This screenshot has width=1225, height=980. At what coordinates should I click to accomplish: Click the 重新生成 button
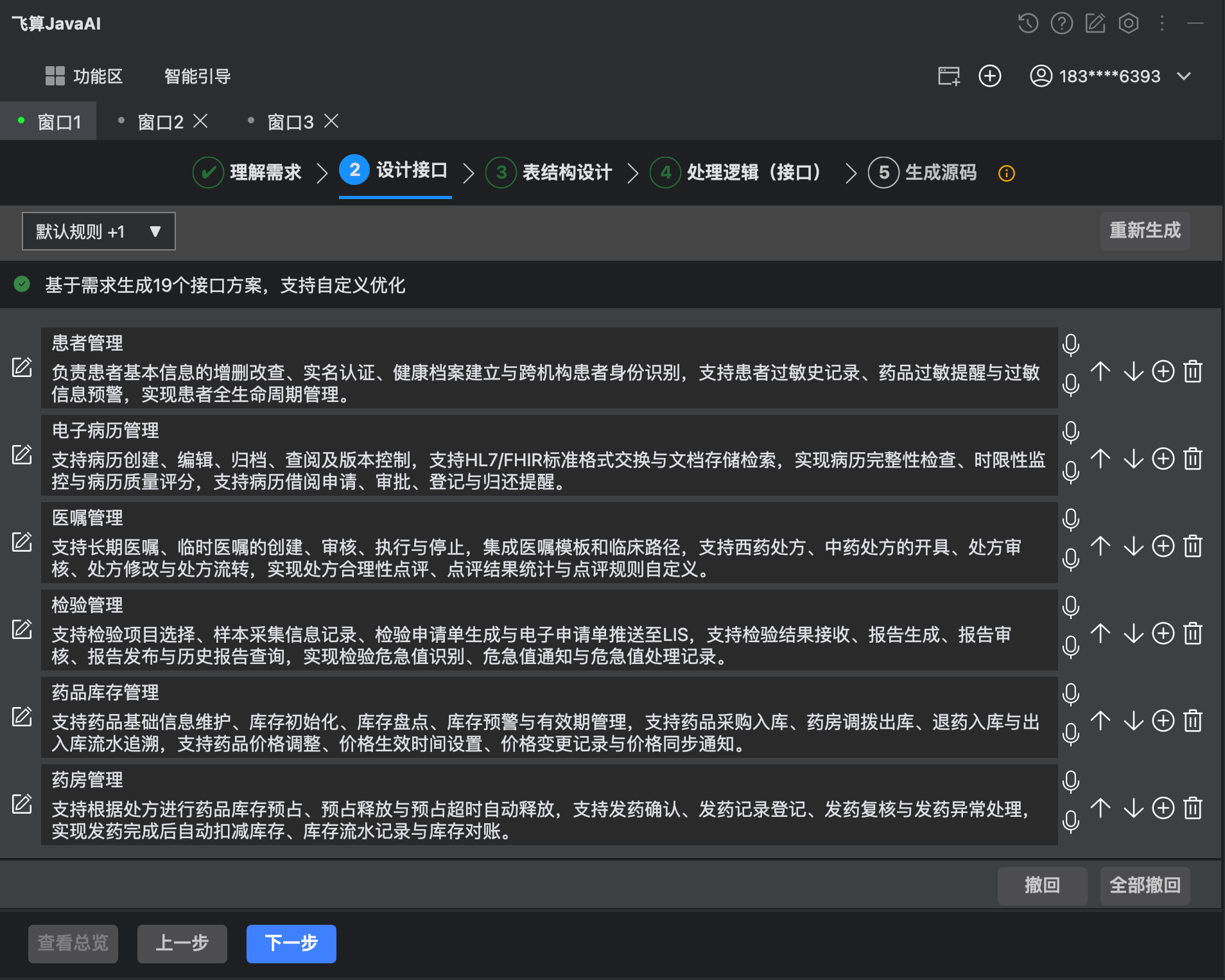coord(1145,231)
